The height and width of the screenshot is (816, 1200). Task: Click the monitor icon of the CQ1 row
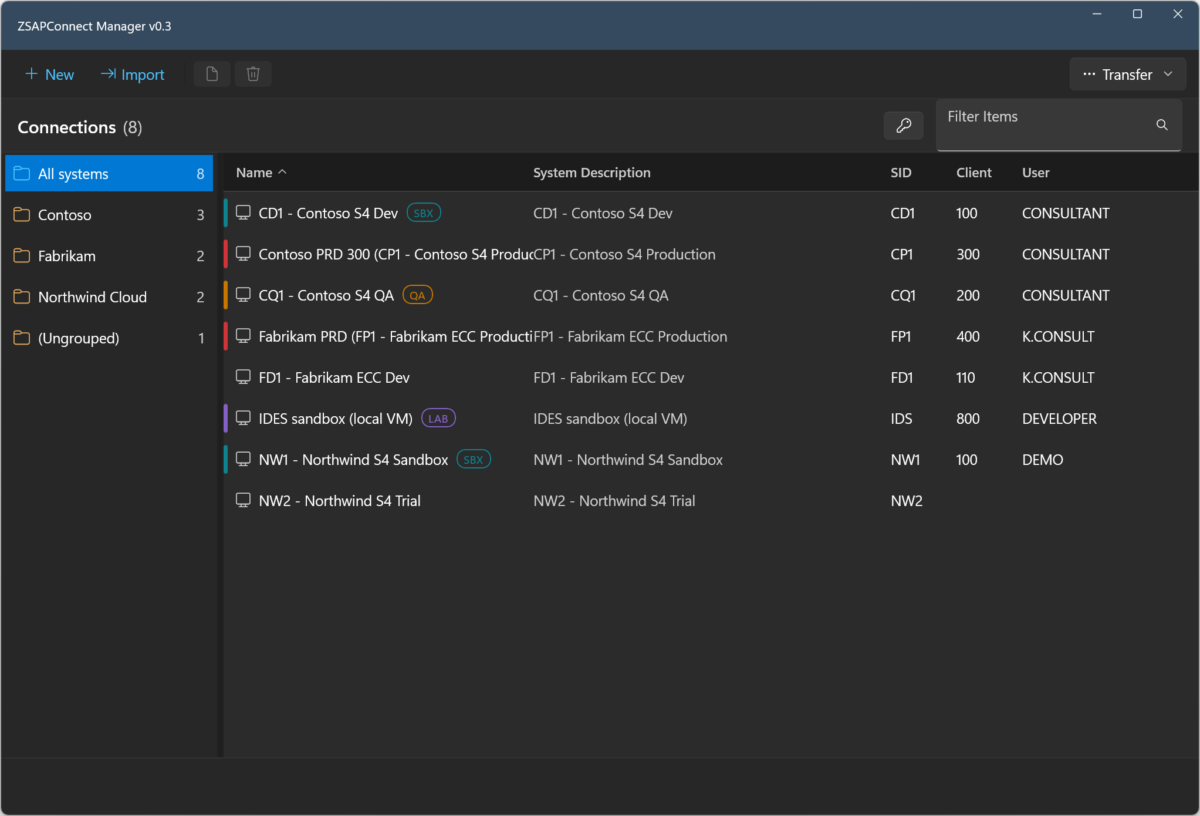coord(243,295)
